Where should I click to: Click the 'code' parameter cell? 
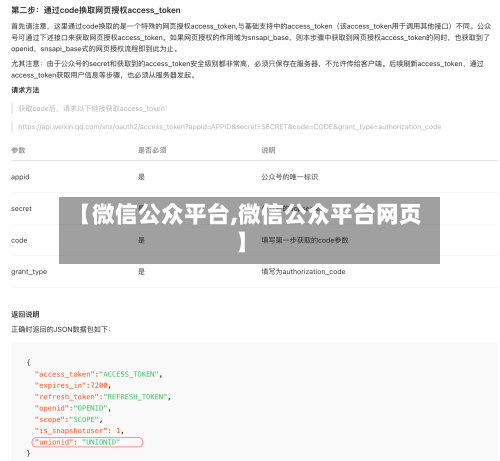point(19,240)
